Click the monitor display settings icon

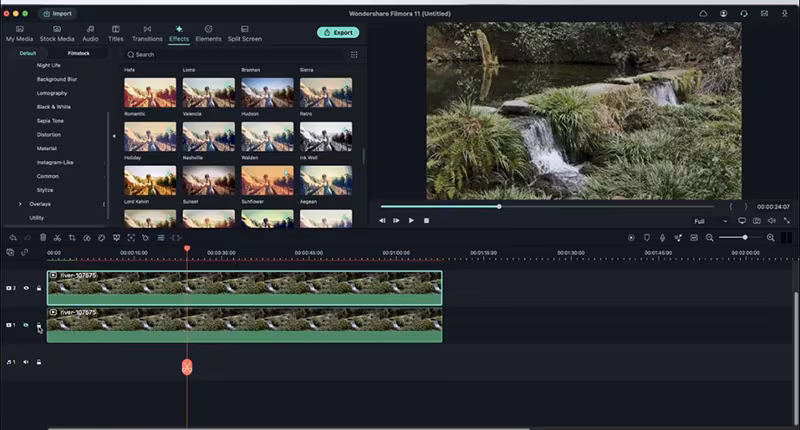742,221
